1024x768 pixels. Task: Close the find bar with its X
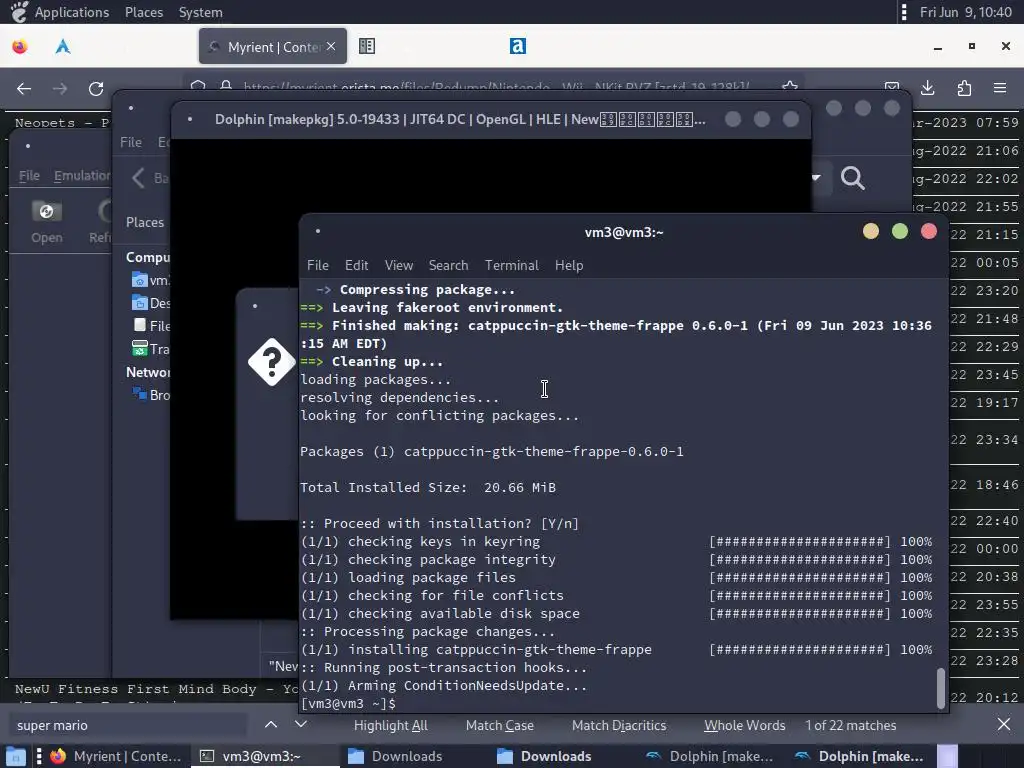(1004, 724)
